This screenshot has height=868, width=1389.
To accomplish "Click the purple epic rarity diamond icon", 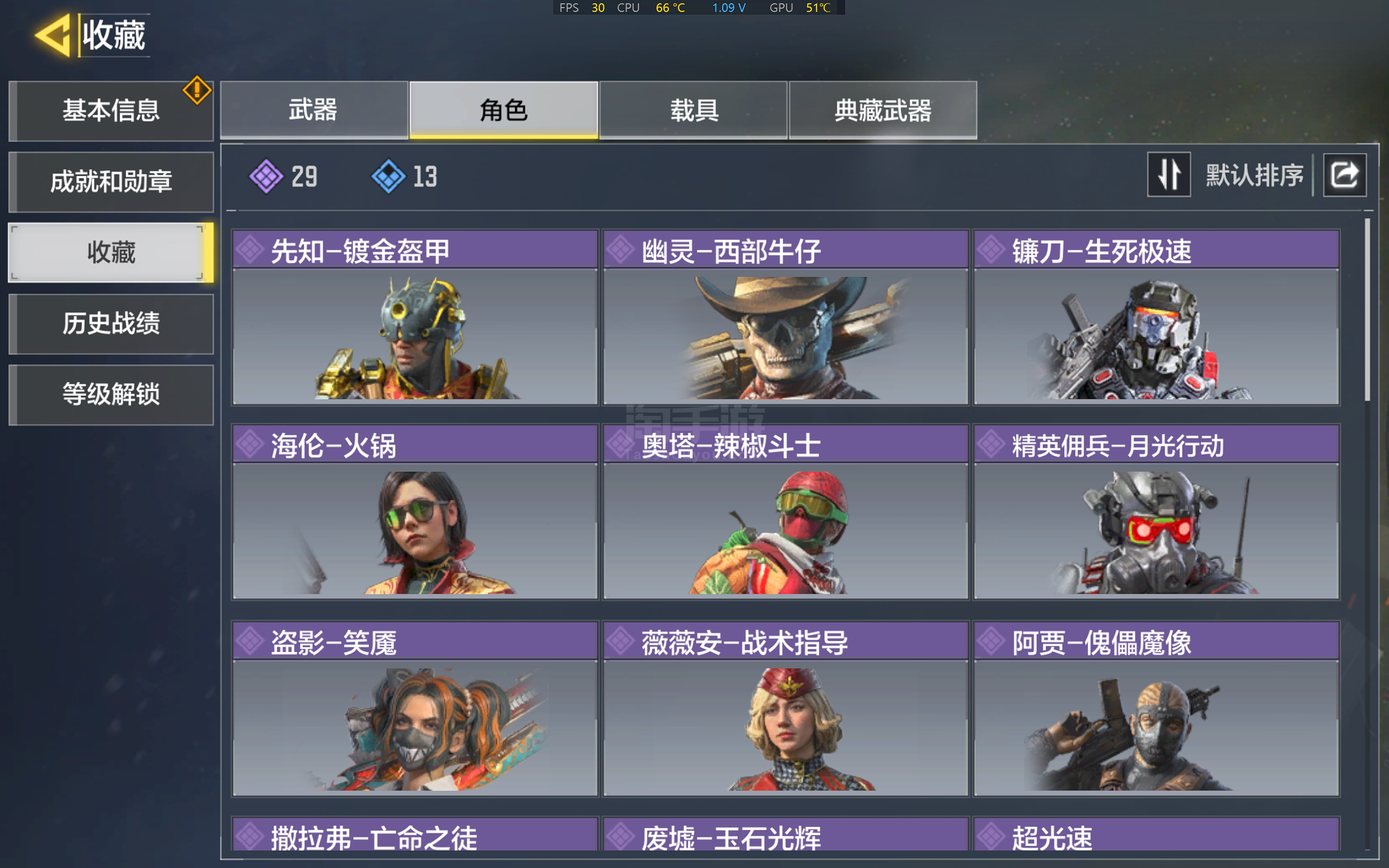I will (267, 176).
